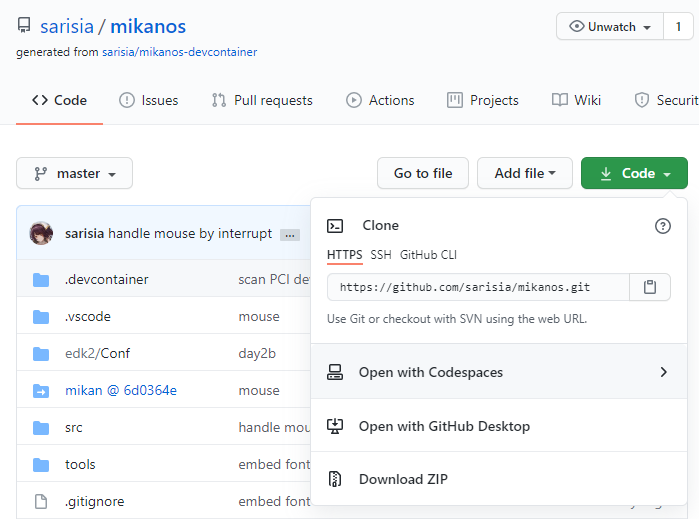Image resolution: width=699 pixels, height=519 pixels.
Task: Switch to the Wiki tab
Action: coord(576,100)
